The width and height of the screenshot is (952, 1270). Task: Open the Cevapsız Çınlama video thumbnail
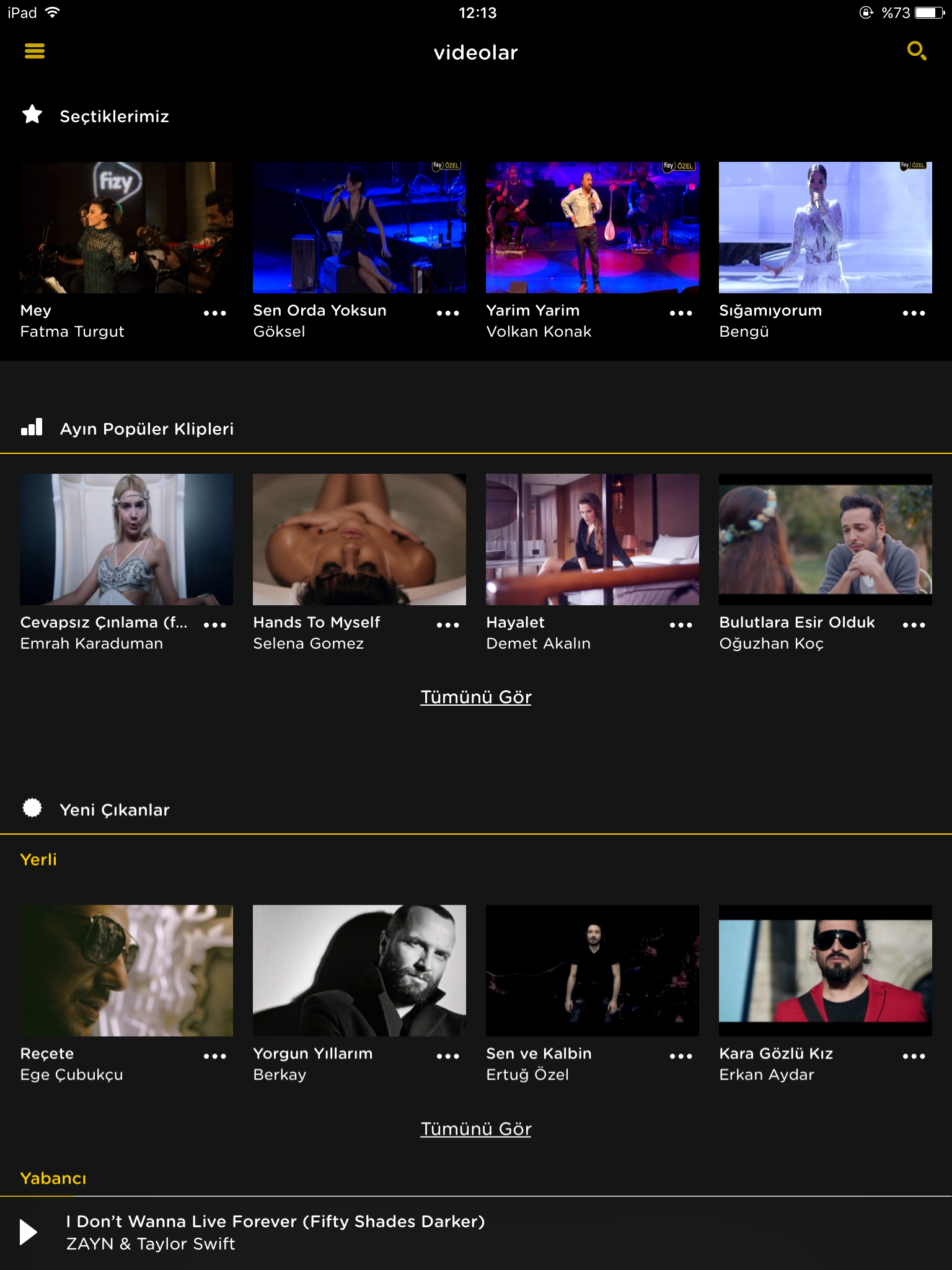(x=126, y=540)
